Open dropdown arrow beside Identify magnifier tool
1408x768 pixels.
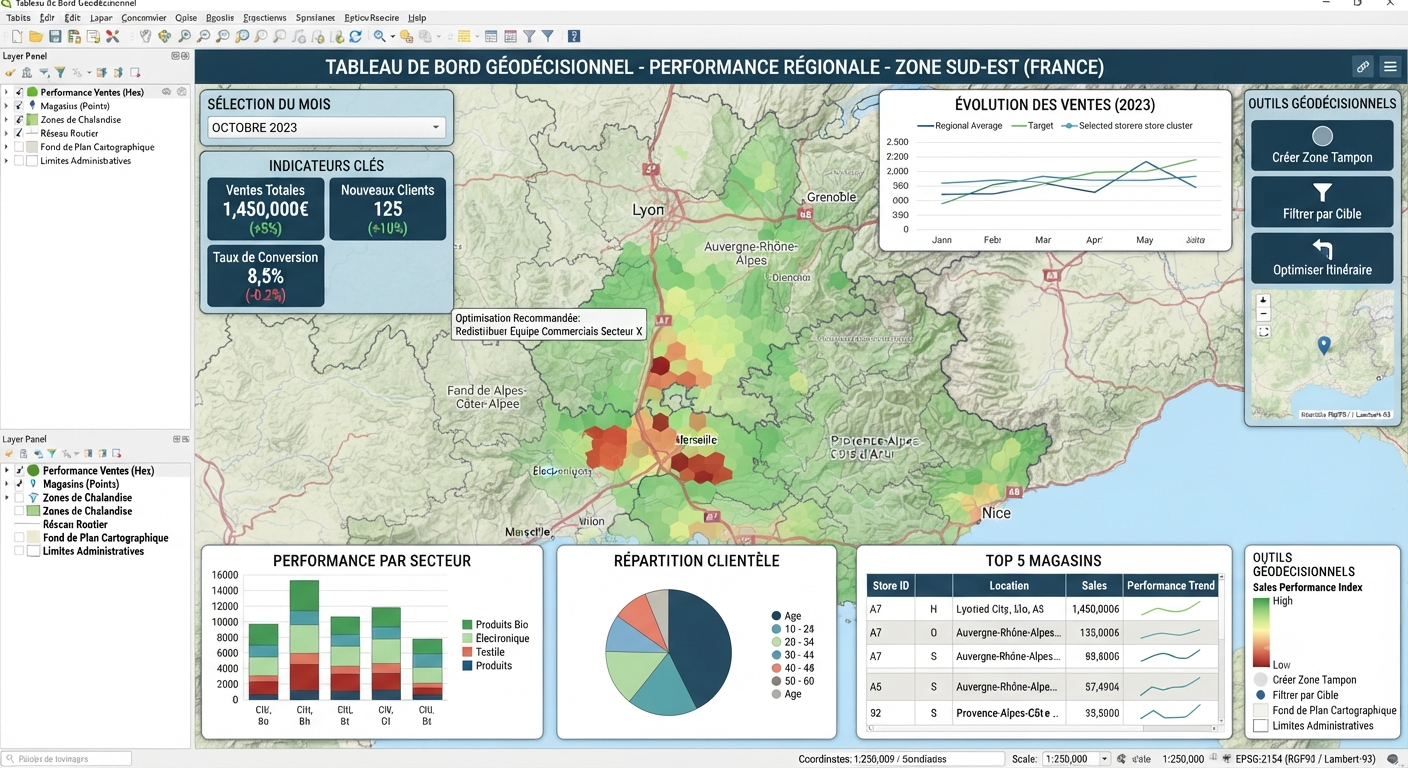[x=393, y=36]
